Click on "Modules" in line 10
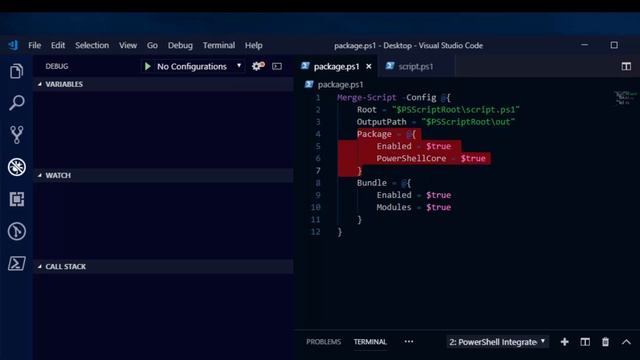 pyautogui.click(x=393, y=207)
